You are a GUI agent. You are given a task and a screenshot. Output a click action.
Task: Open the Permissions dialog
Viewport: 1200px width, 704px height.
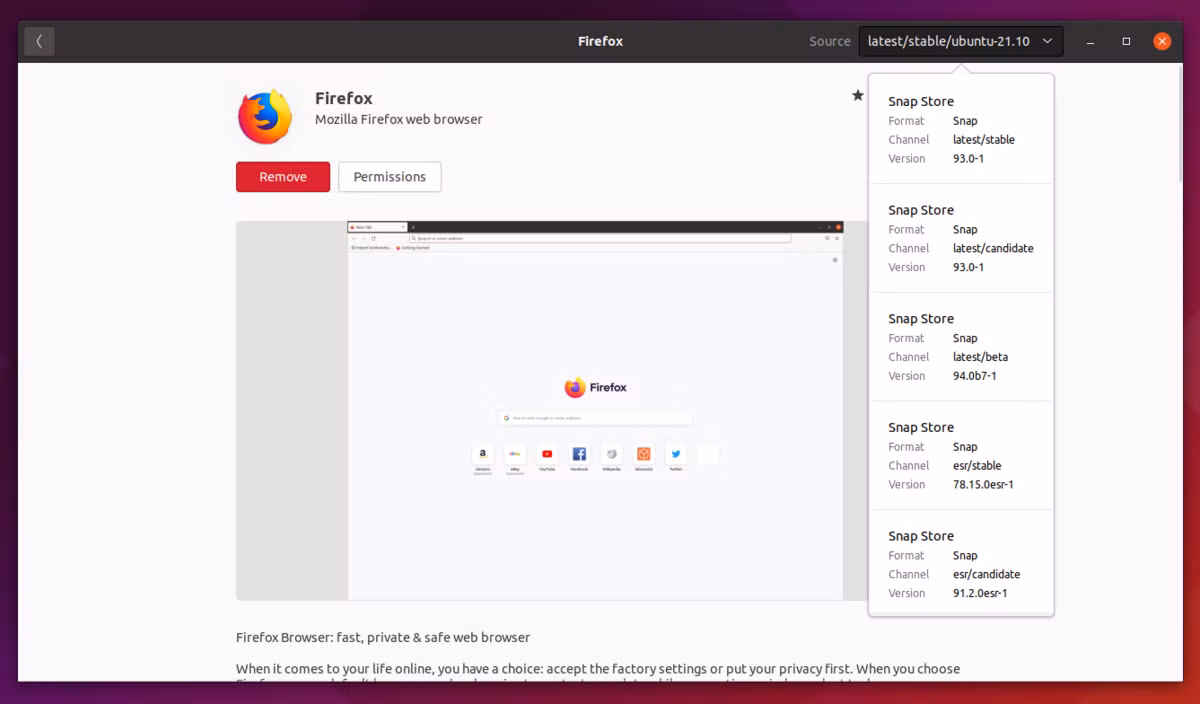click(390, 177)
